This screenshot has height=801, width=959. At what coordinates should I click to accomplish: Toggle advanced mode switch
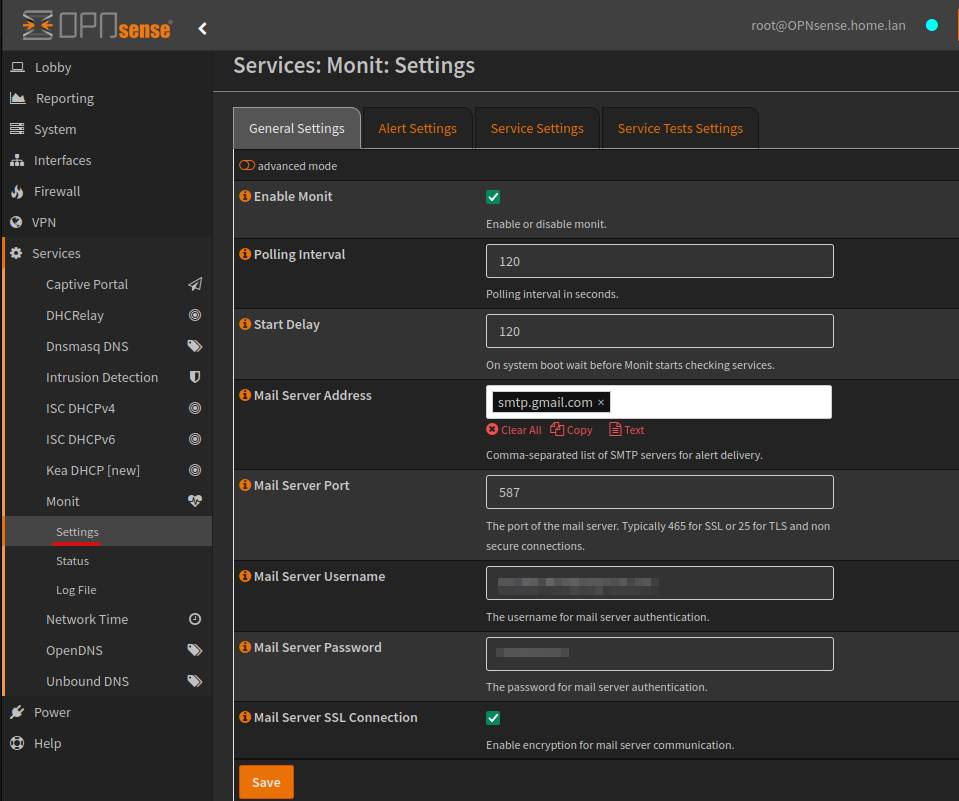[247, 166]
